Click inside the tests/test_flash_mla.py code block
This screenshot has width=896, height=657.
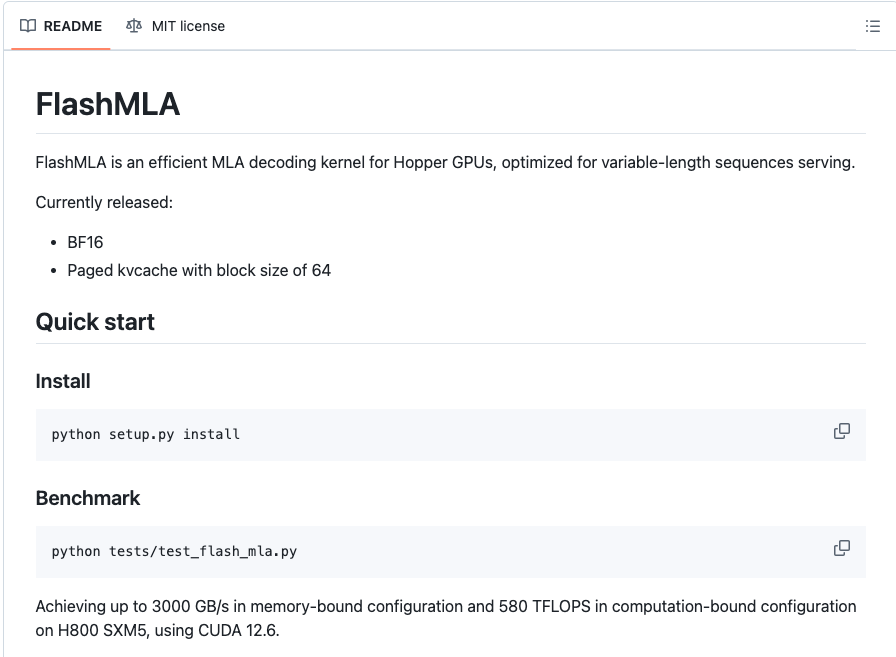(450, 552)
